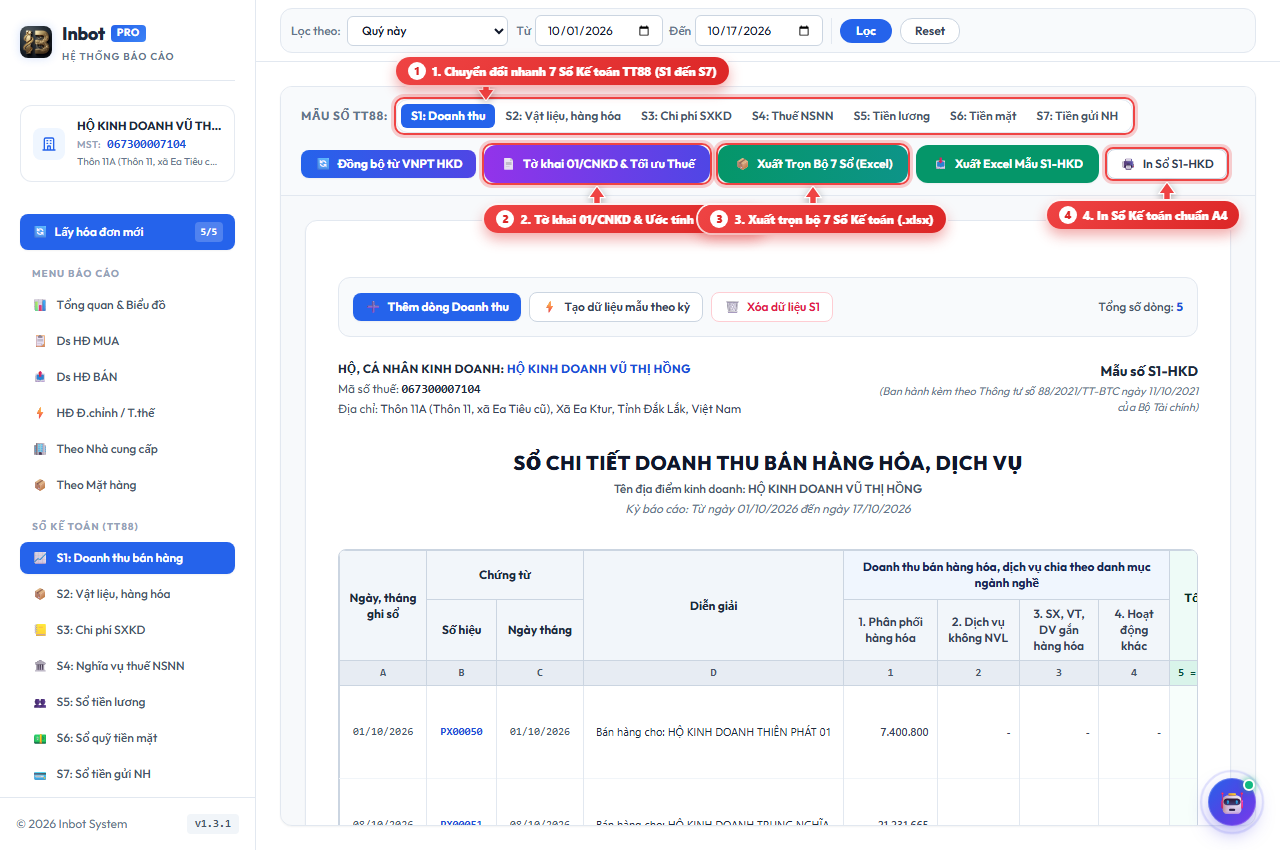
Task: Open Tờ khai 01/CNKD & Tối ưu Thuế
Action: 597,164
